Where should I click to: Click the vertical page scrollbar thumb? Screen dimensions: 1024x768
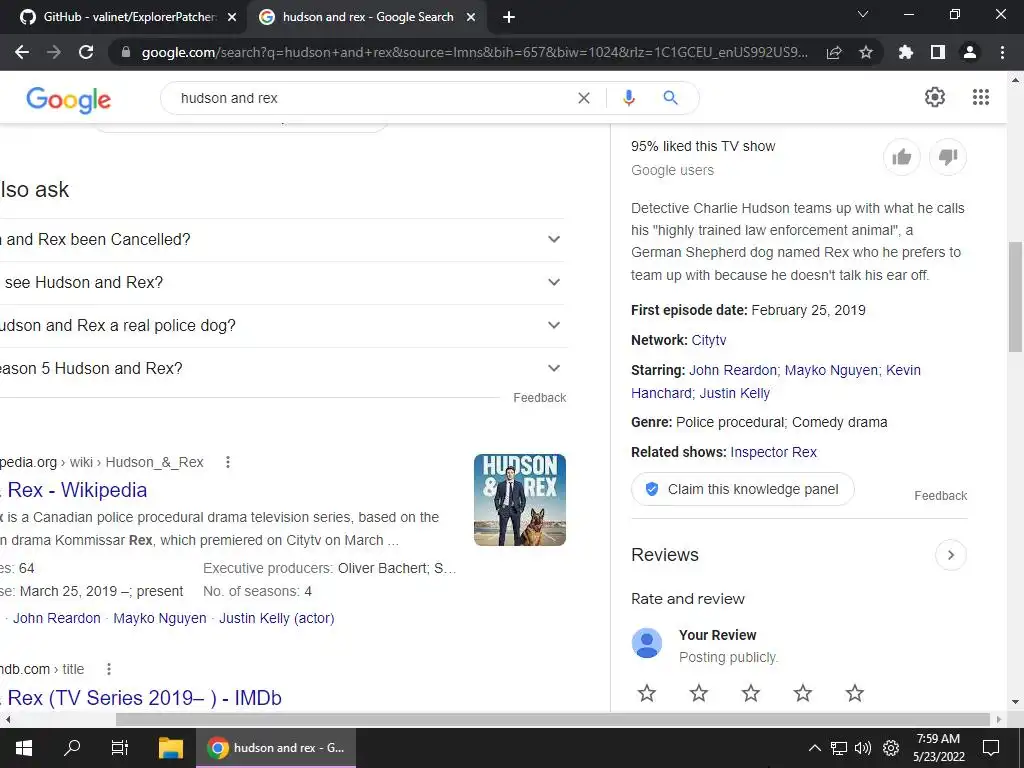(1016, 297)
